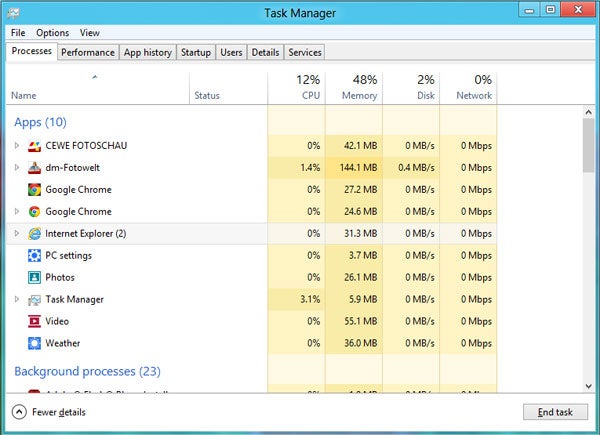Click the Task Manager process icon
This screenshot has height=435, width=600.
coord(34,300)
